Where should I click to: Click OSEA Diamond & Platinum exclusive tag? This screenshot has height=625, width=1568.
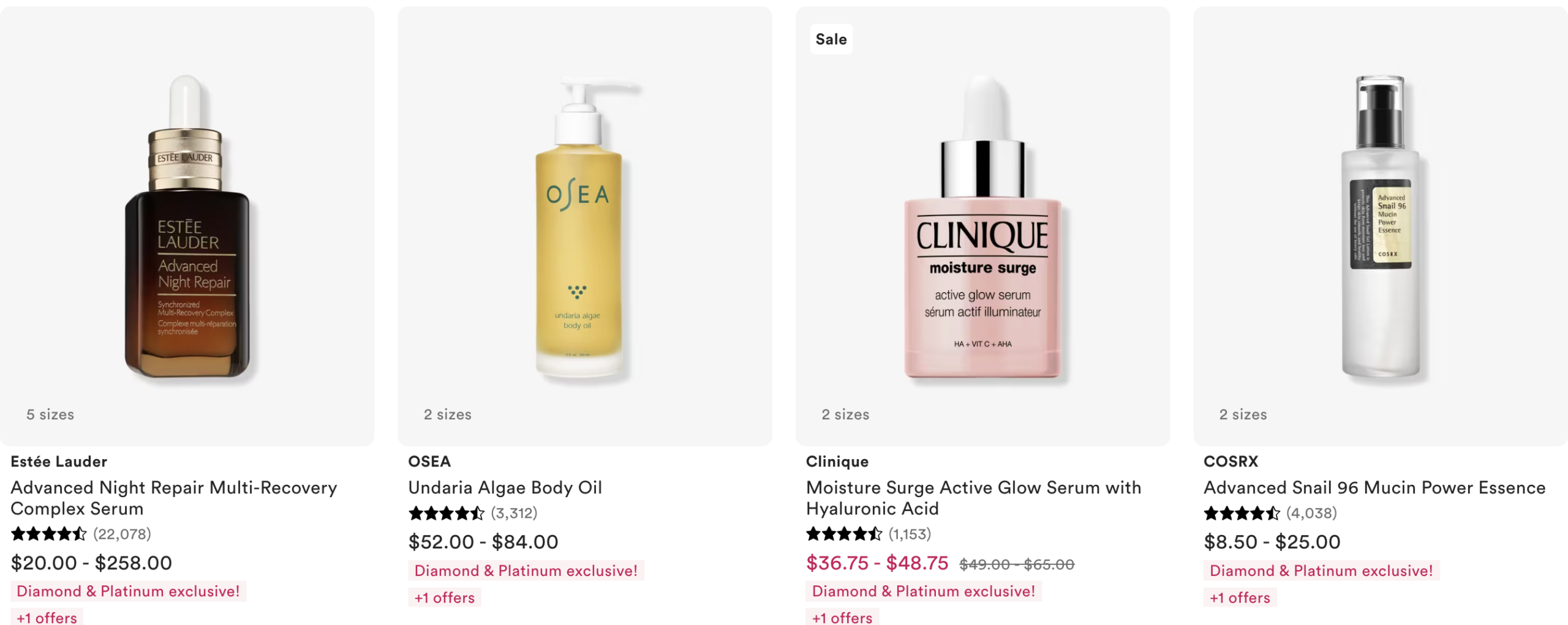[x=526, y=571]
